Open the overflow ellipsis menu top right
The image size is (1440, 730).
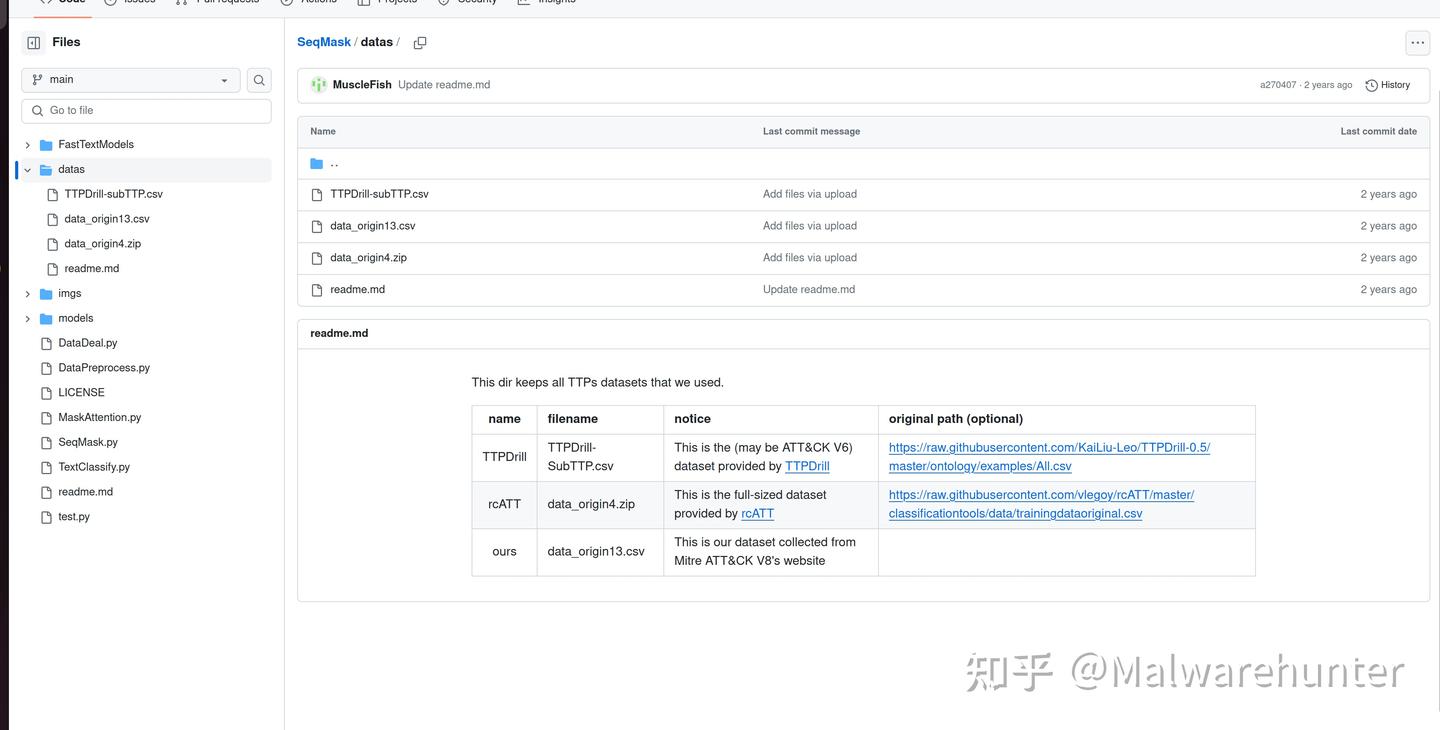point(1417,42)
